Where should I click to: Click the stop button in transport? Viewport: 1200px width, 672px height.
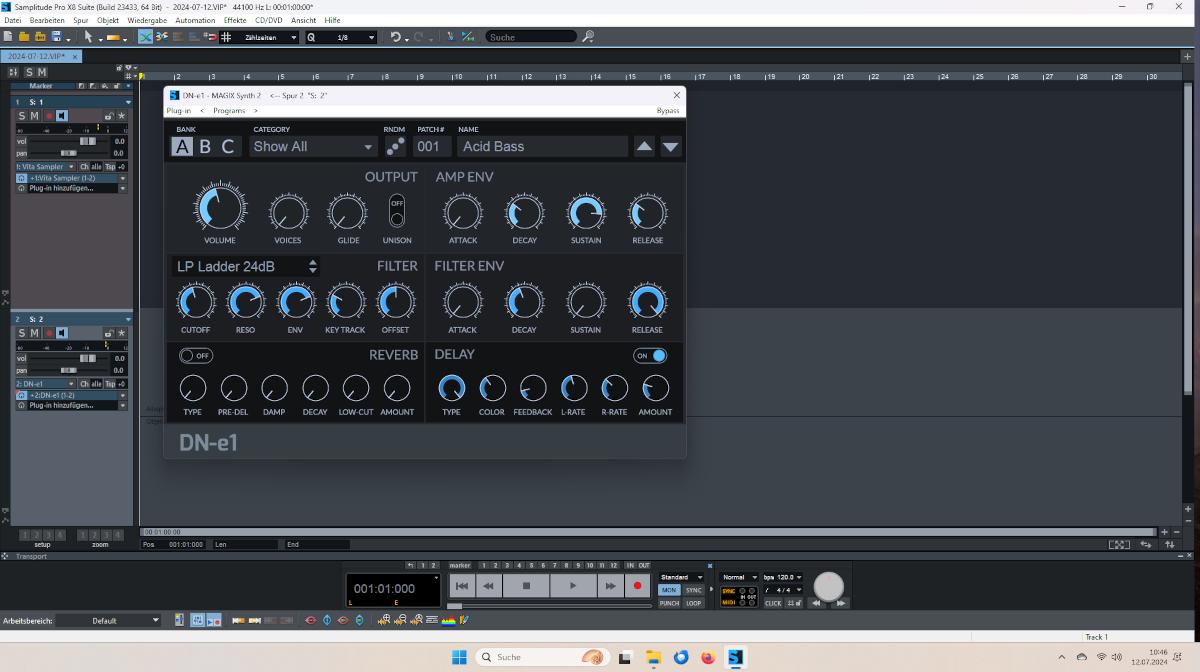pyautogui.click(x=526, y=587)
